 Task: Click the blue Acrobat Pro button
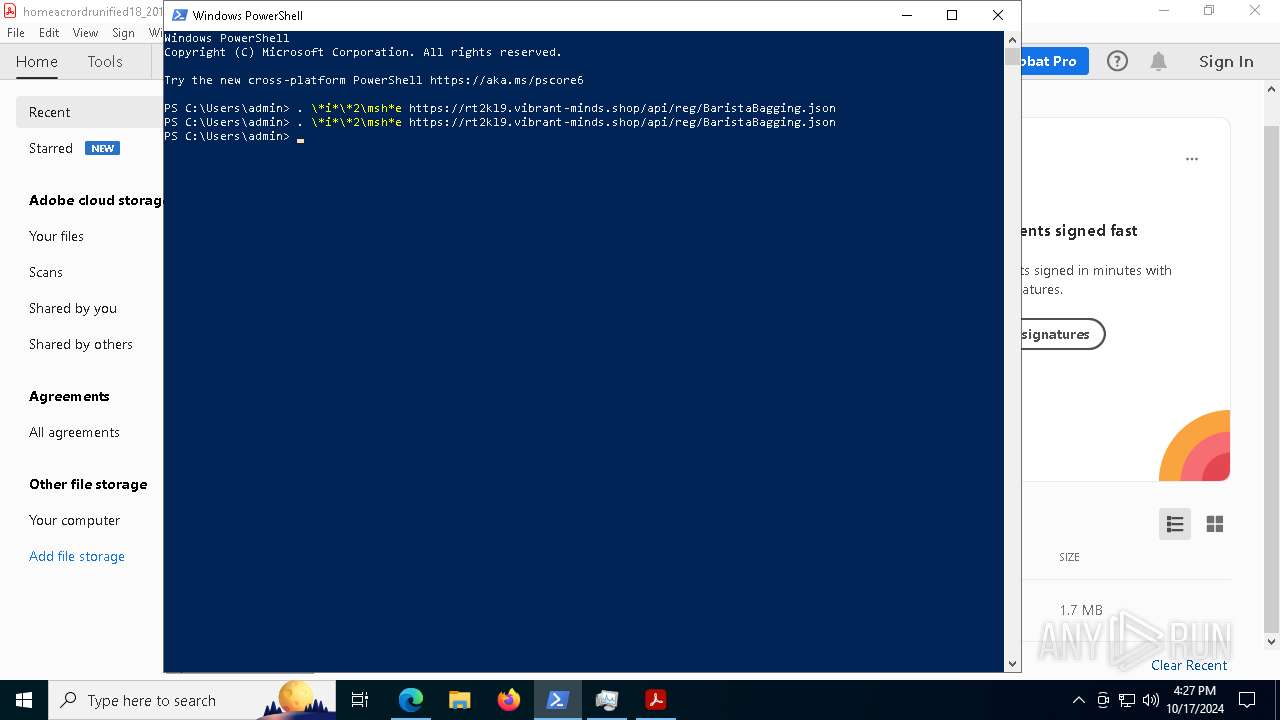point(1054,61)
